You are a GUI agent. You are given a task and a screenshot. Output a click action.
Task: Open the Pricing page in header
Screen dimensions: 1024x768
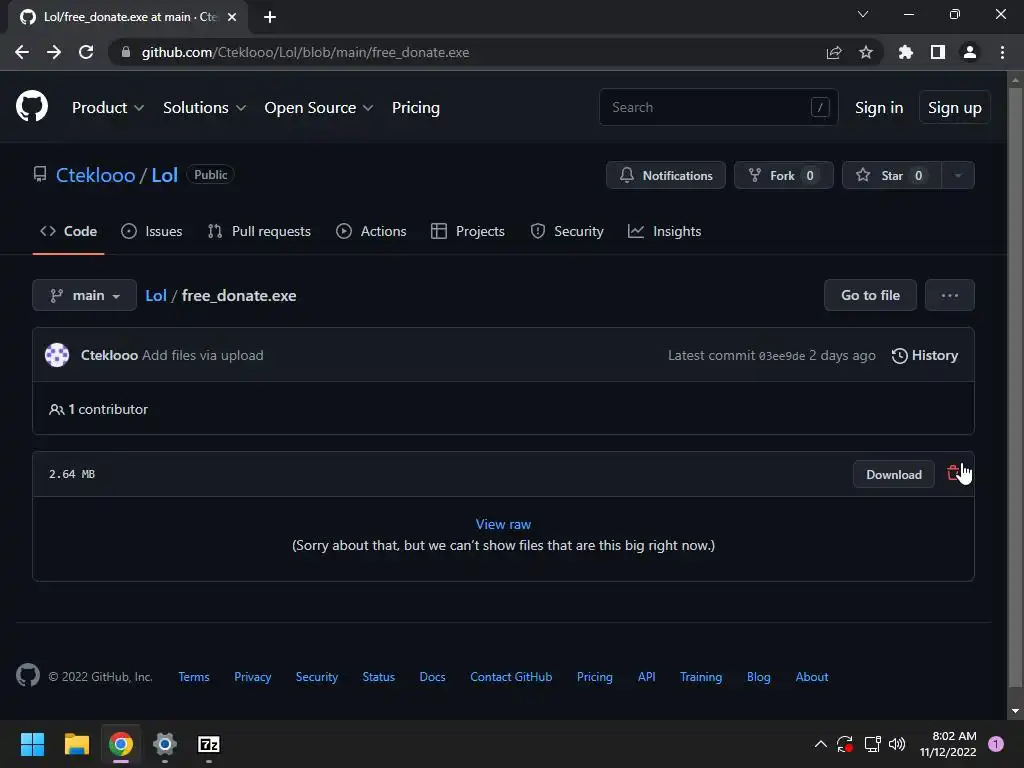click(x=415, y=108)
